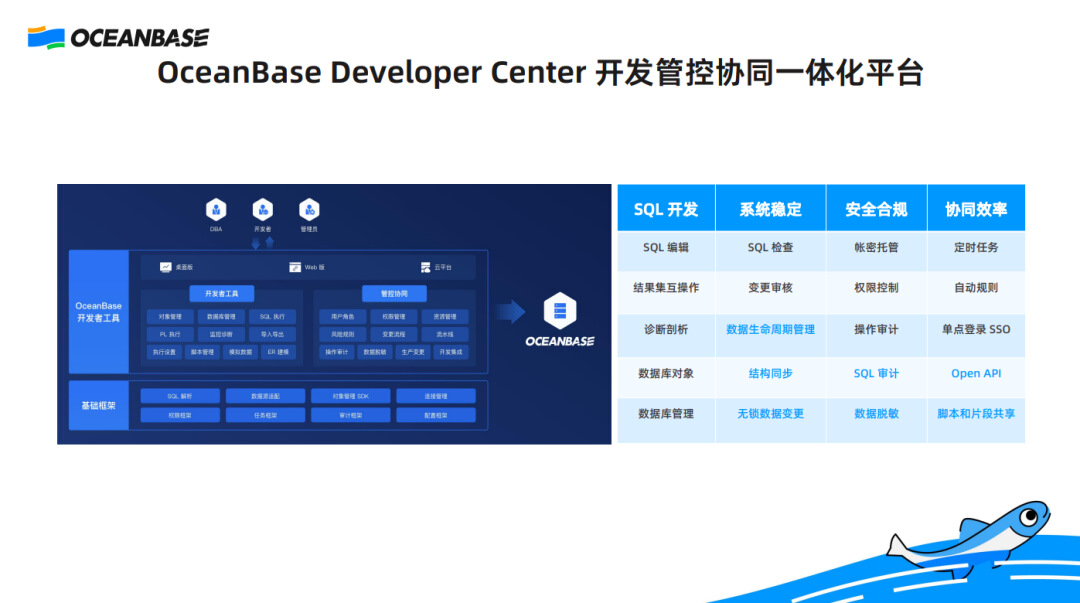Select the 安全合规 table header
This screenshot has width=1080, height=603.
pyautogui.click(x=876, y=208)
